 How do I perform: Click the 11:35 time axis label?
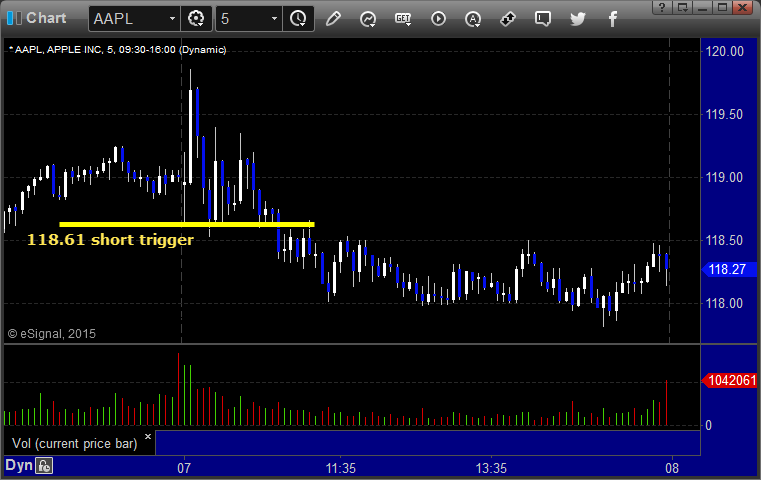340,468
